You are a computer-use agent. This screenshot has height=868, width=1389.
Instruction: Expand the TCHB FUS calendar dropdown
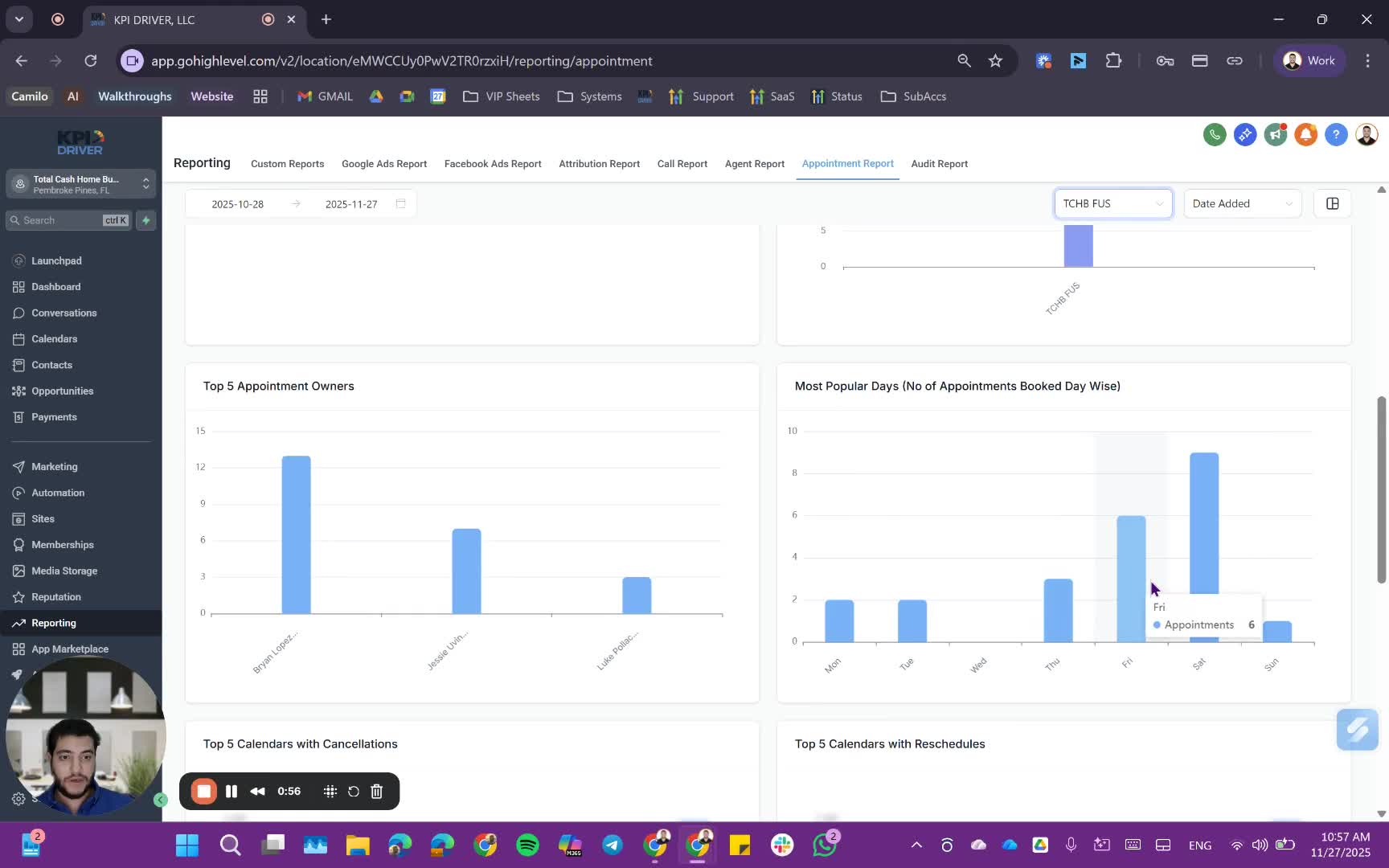(x=1112, y=203)
